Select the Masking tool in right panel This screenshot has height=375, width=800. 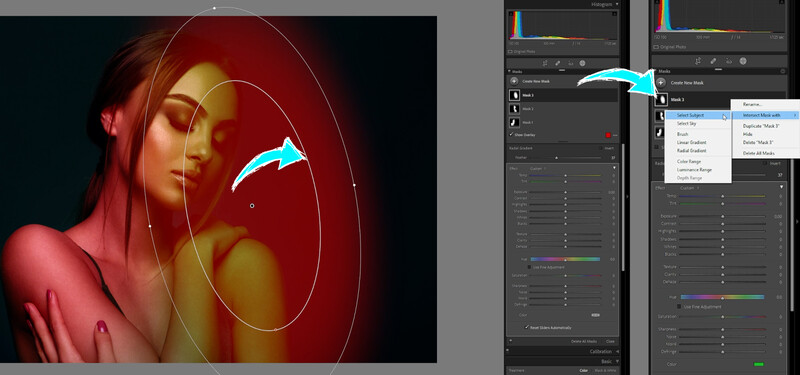743,61
